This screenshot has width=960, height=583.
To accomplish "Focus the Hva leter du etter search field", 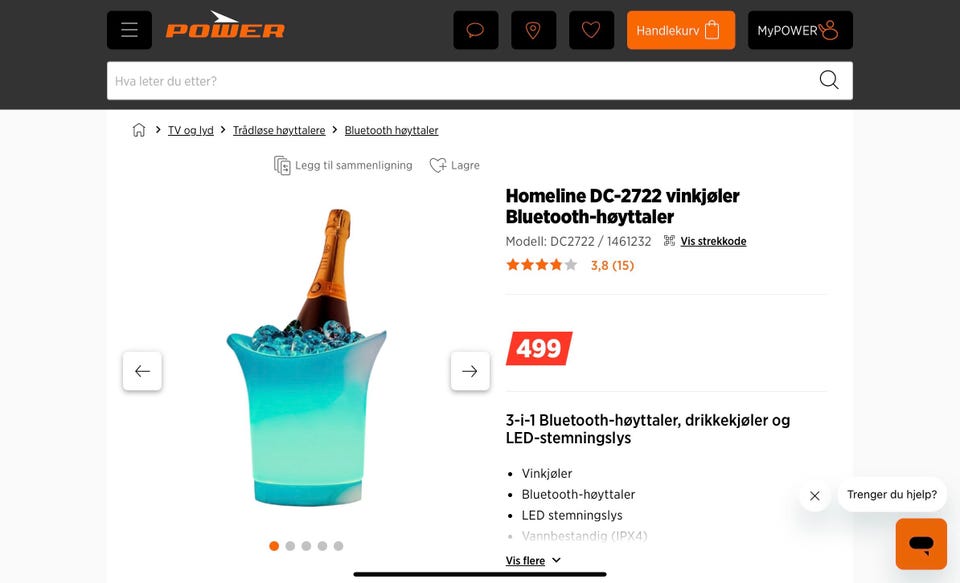I will click(x=462, y=81).
